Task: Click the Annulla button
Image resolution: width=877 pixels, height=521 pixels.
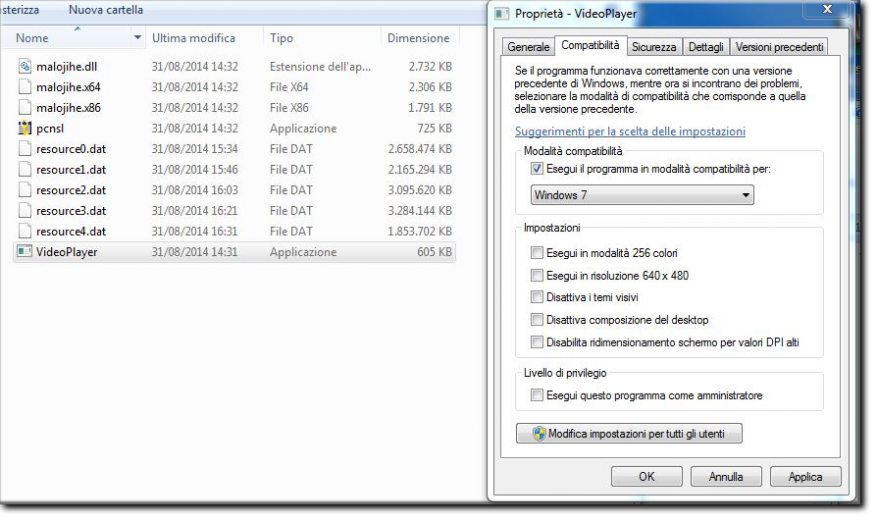Action: coord(726,477)
